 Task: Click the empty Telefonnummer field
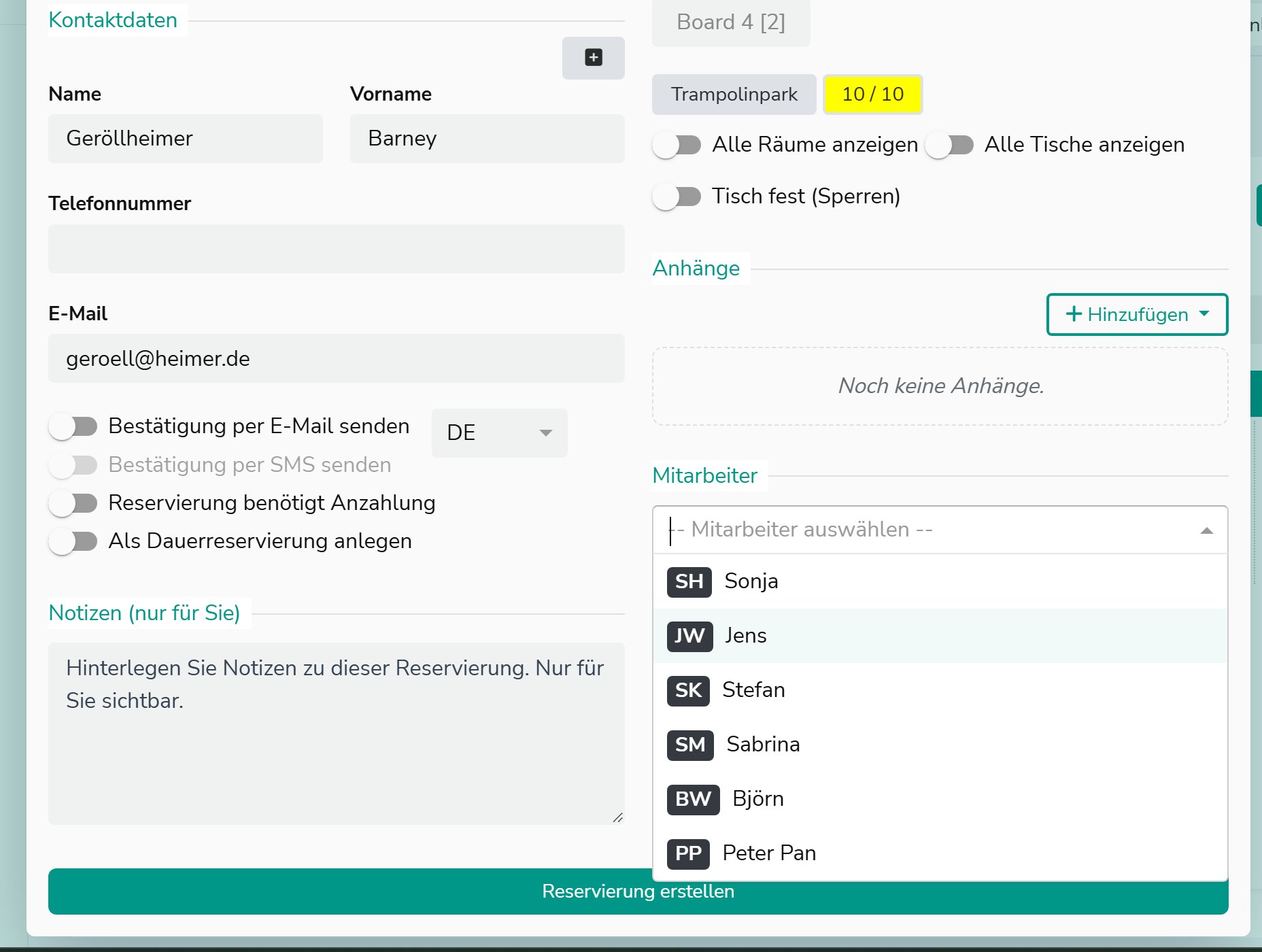(337, 249)
